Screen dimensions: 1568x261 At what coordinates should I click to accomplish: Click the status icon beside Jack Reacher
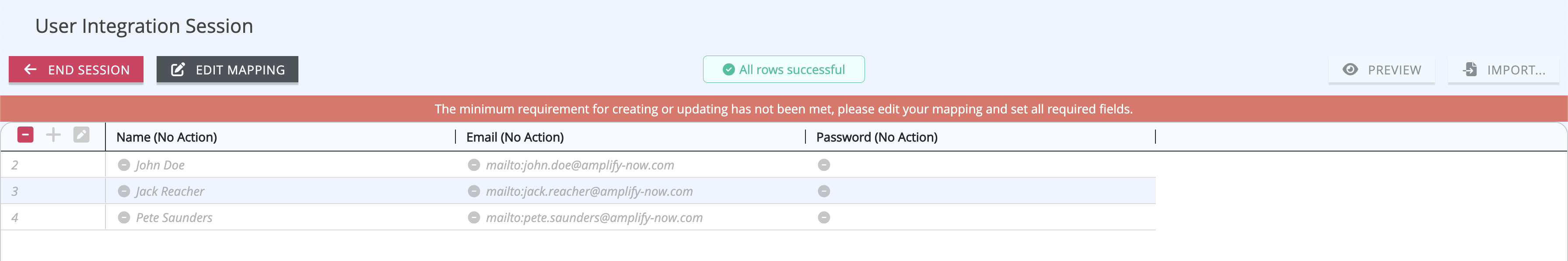(124, 191)
